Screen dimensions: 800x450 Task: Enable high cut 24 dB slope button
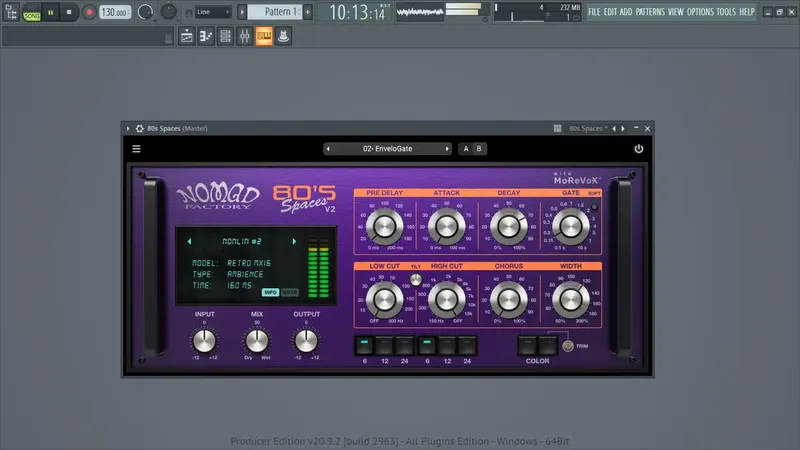(467, 345)
